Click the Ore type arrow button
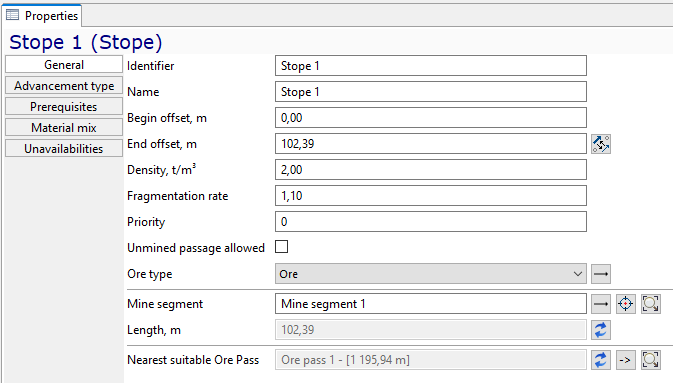 (600, 274)
